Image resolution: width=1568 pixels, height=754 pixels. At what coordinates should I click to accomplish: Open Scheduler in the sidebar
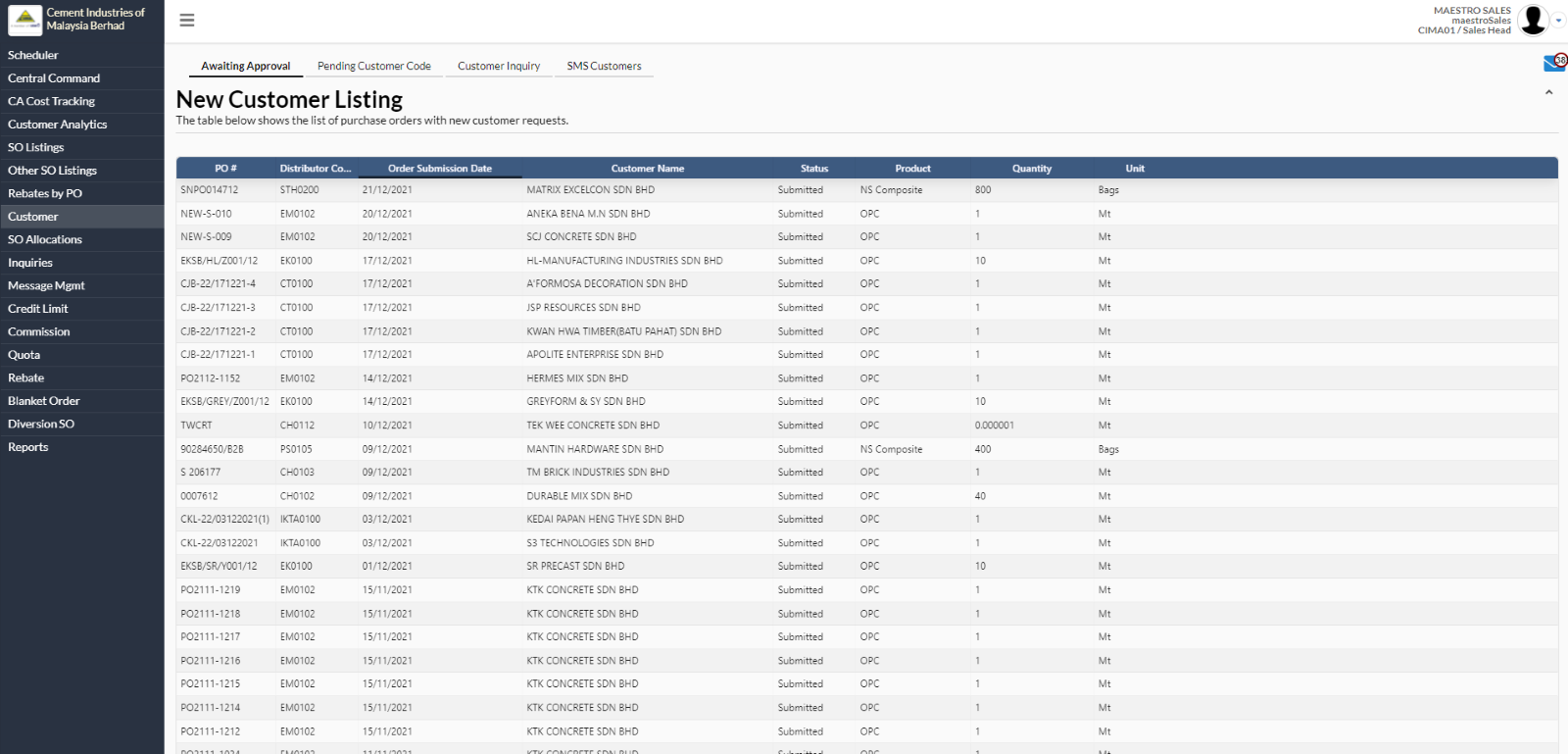click(82, 55)
